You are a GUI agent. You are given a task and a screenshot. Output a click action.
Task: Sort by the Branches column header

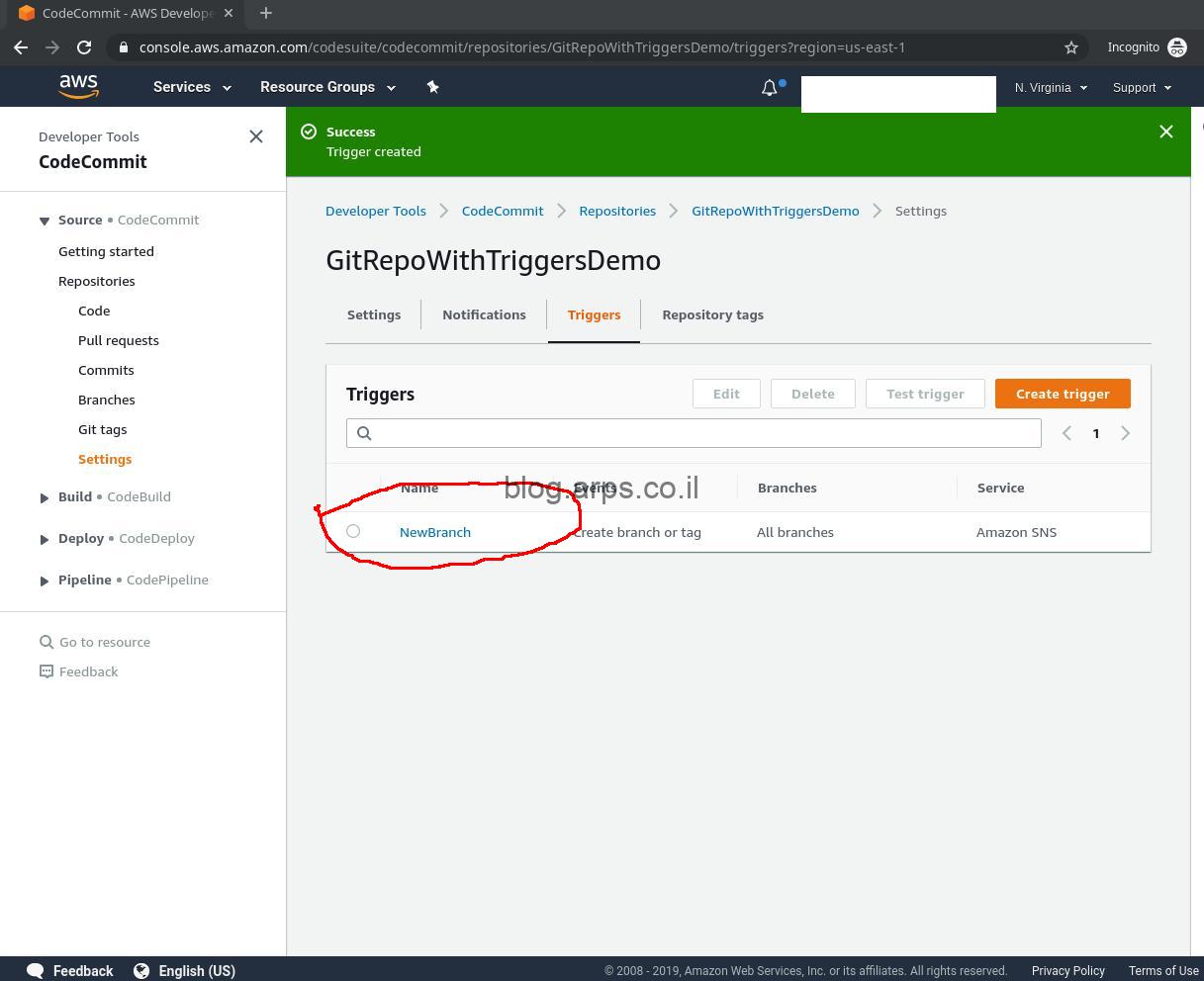point(787,488)
